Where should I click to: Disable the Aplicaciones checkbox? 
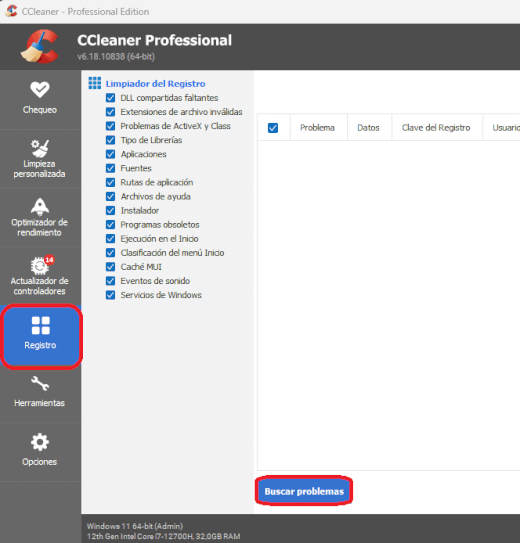tap(110, 154)
